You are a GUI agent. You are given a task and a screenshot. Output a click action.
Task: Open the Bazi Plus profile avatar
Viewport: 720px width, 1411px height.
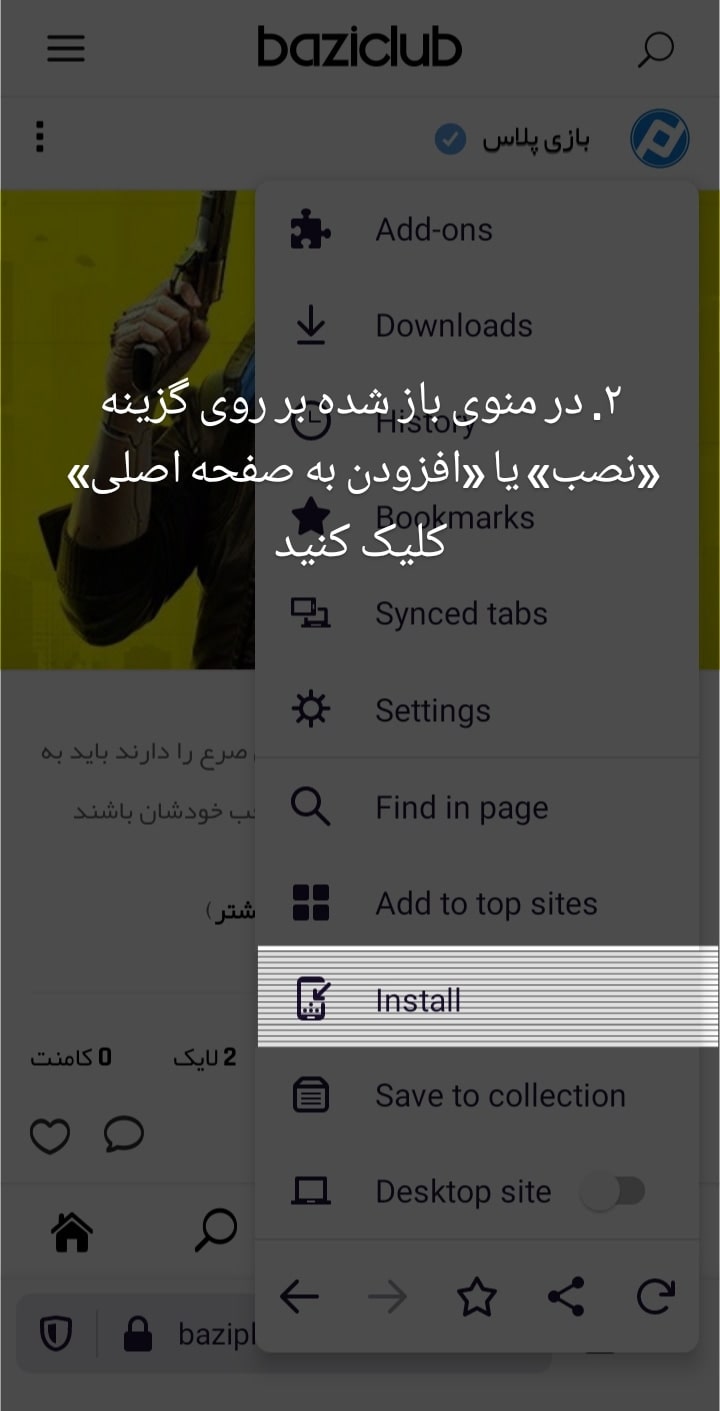pyautogui.click(x=660, y=139)
